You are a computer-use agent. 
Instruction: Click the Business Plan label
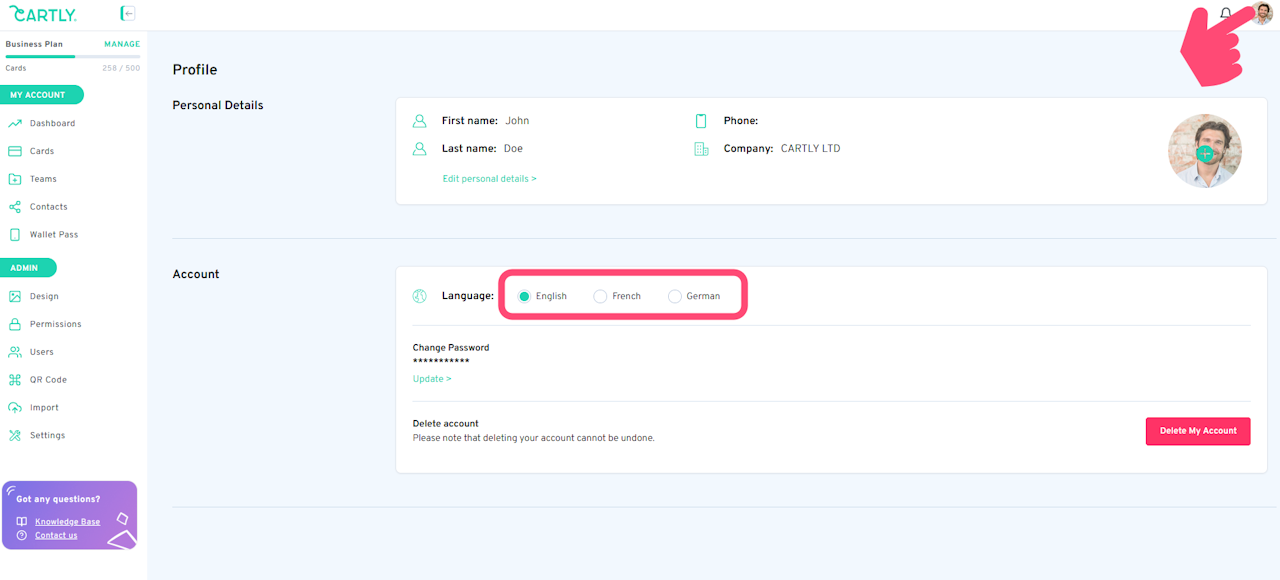(x=34, y=44)
